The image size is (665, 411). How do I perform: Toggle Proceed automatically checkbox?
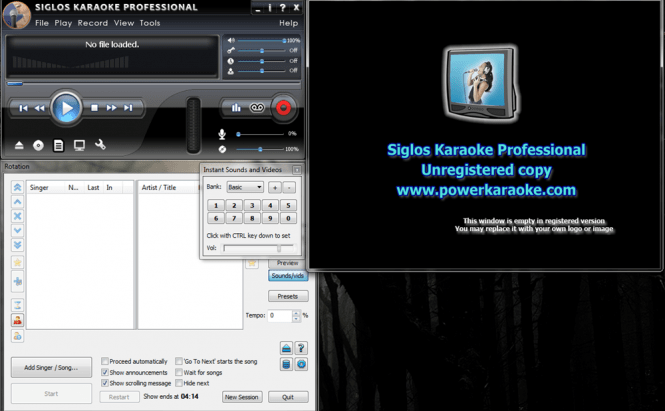click(105, 361)
